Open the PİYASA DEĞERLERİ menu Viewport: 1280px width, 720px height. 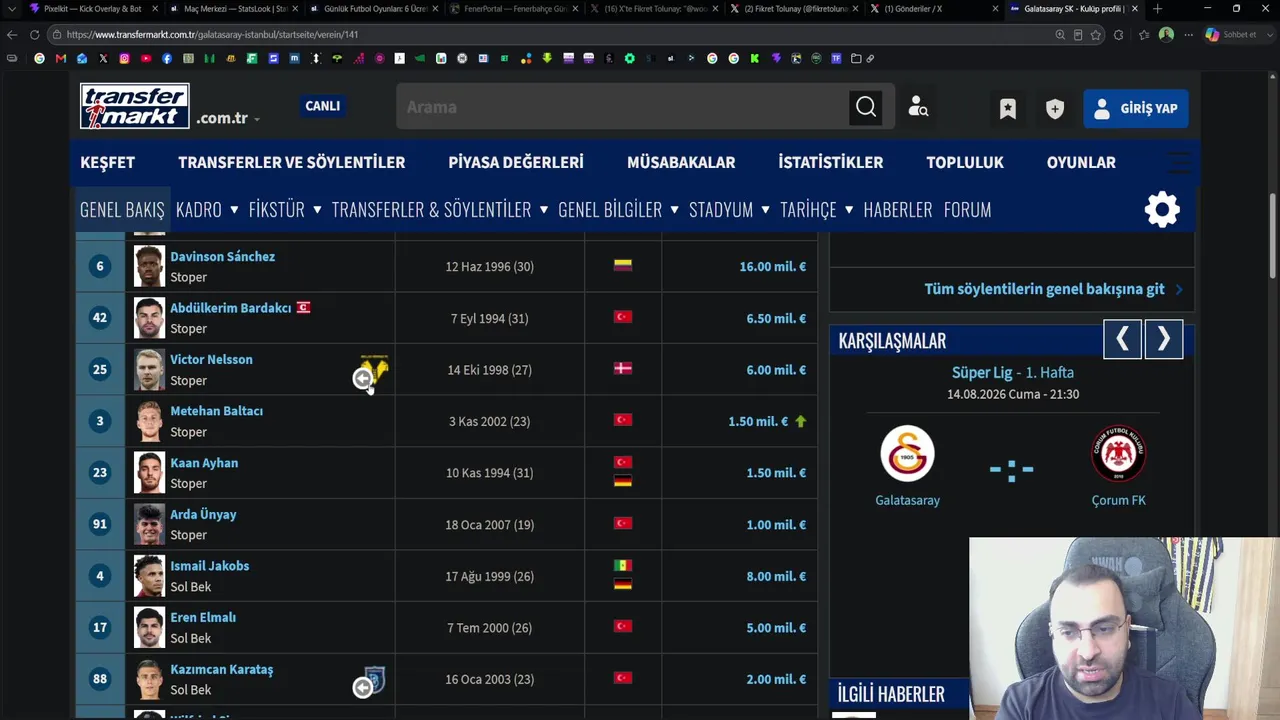click(x=516, y=162)
